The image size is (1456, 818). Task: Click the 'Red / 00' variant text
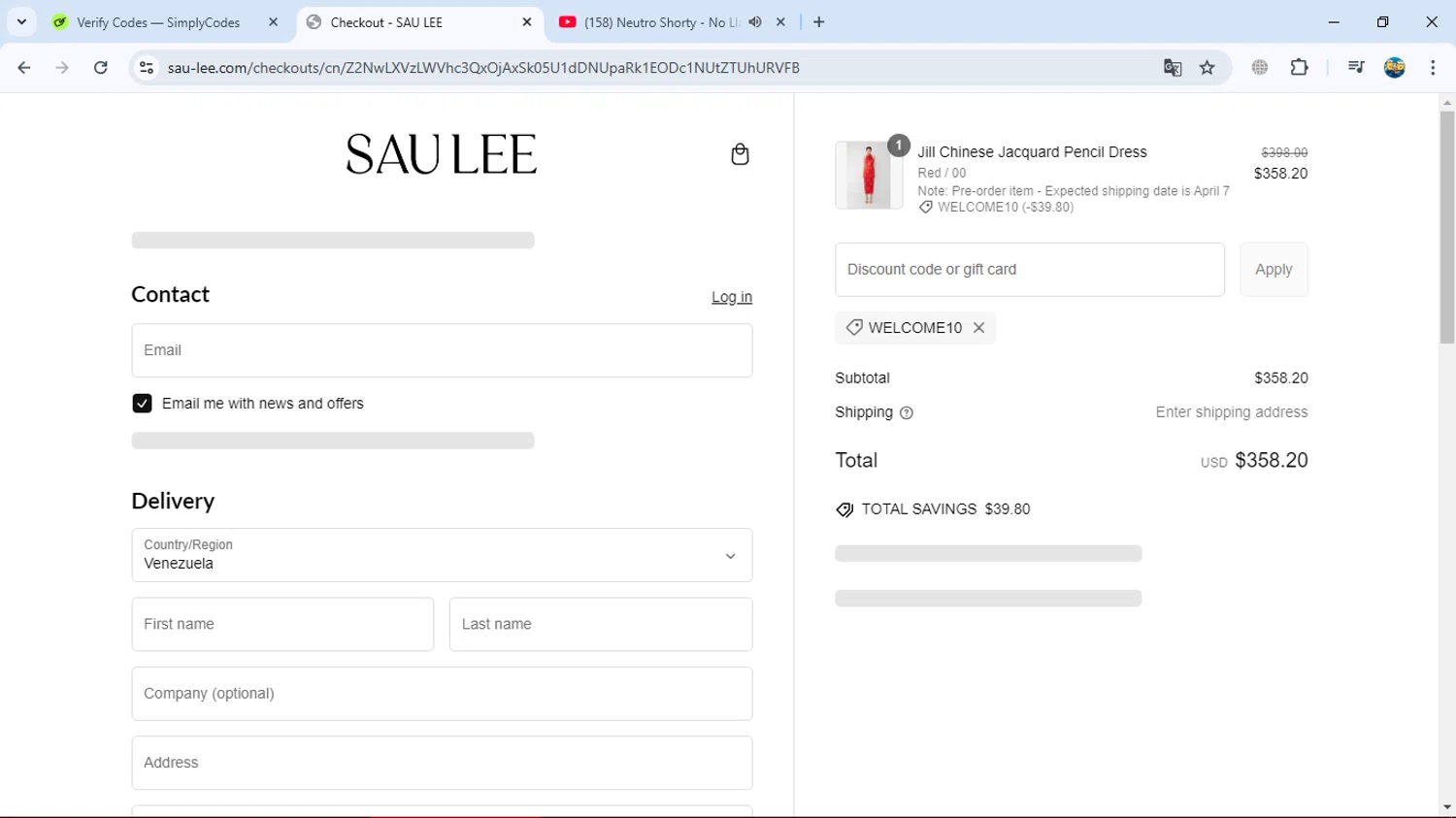[942, 173]
